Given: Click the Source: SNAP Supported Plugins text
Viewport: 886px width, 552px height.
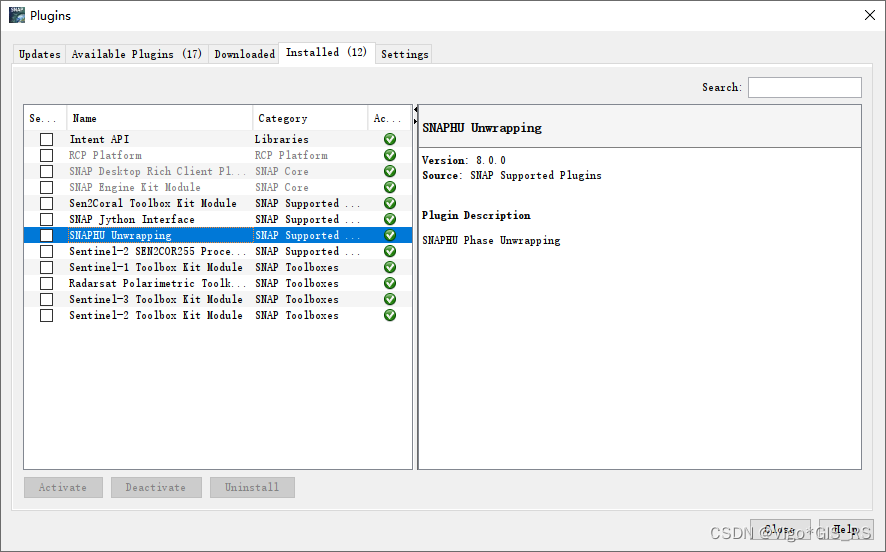Looking at the screenshot, I should [x=512, y=176].
